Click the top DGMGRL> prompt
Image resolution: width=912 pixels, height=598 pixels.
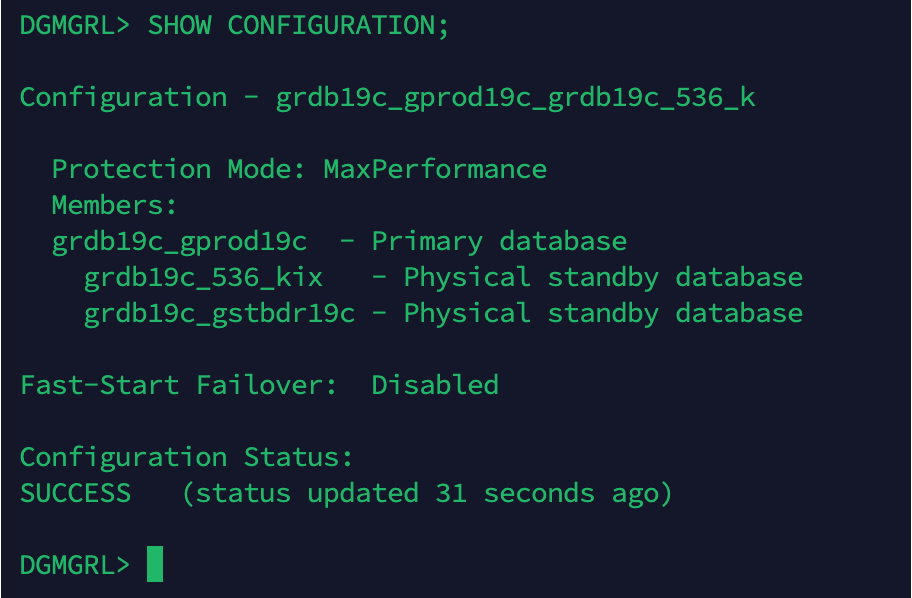75,25
